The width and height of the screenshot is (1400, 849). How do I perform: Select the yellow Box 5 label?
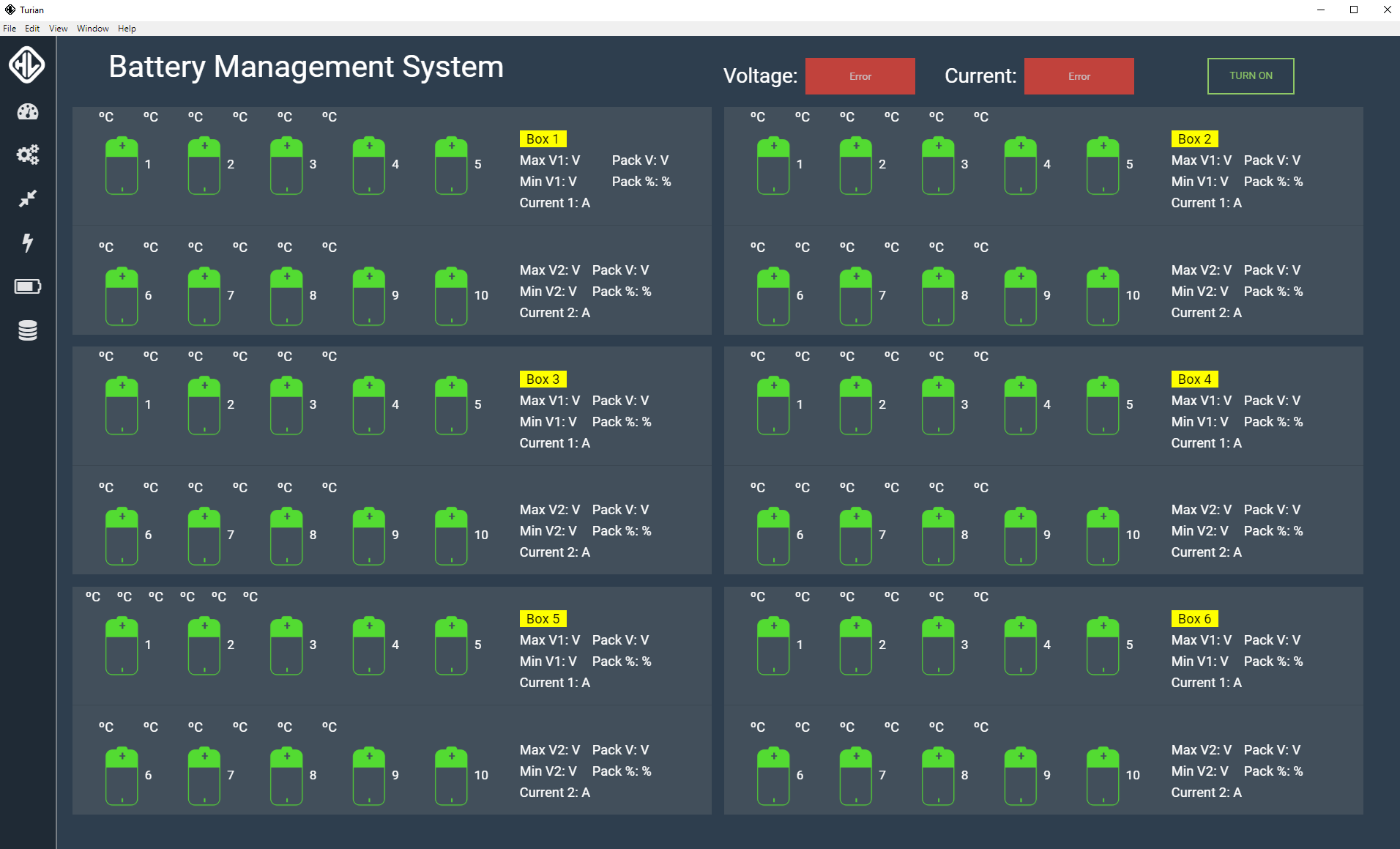click(543, 619)
